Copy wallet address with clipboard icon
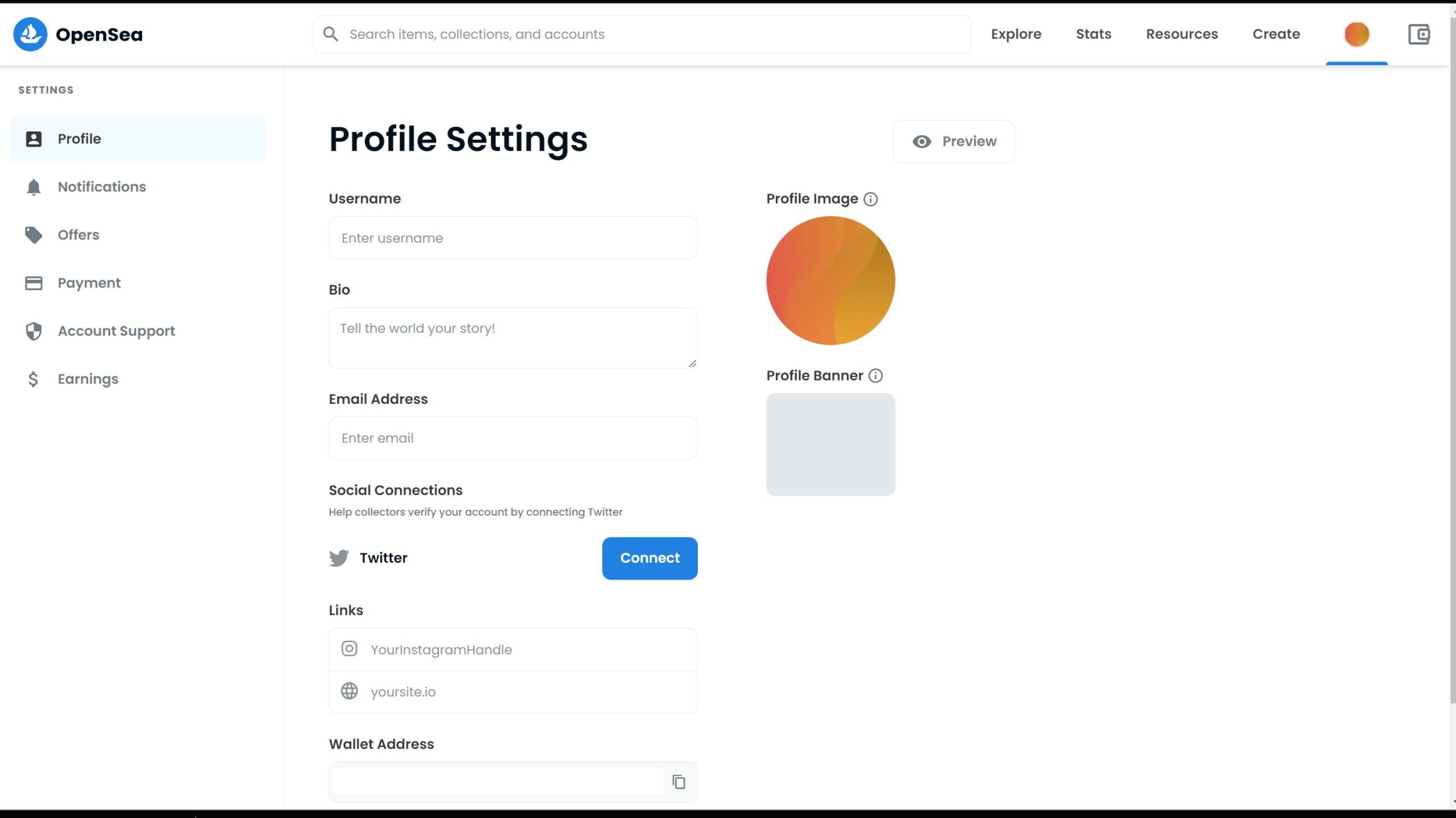This screenshot has height=818, width=1456. click(679, 782)
